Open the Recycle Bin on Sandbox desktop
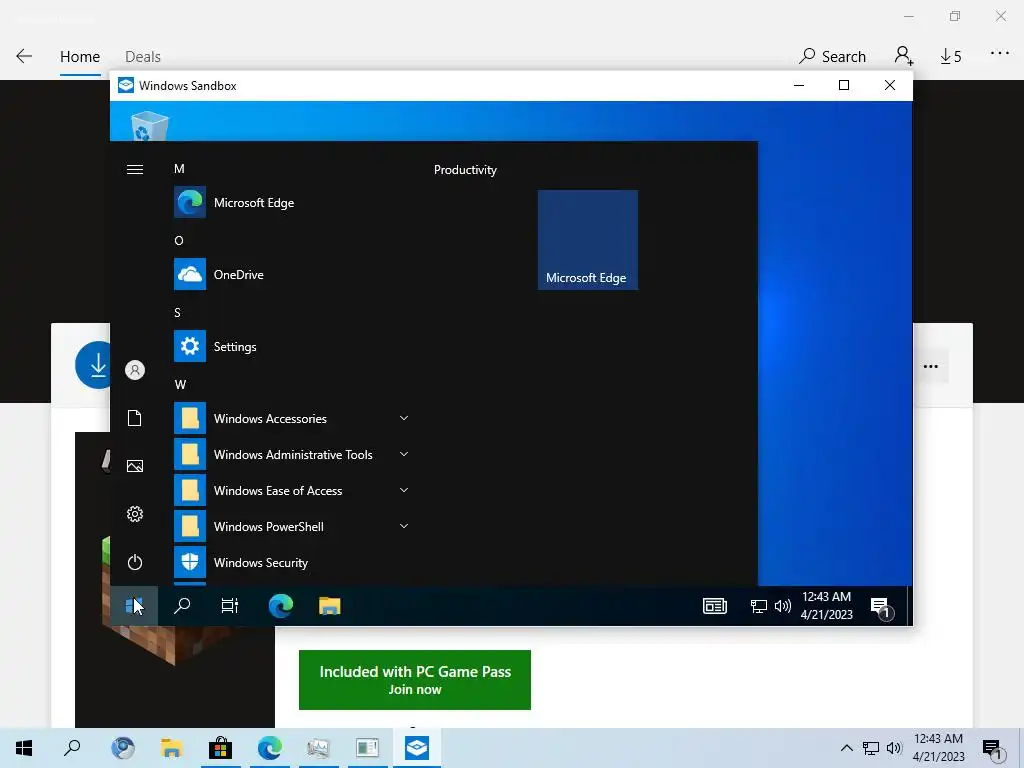1024x768 pixels. [150, 125]
